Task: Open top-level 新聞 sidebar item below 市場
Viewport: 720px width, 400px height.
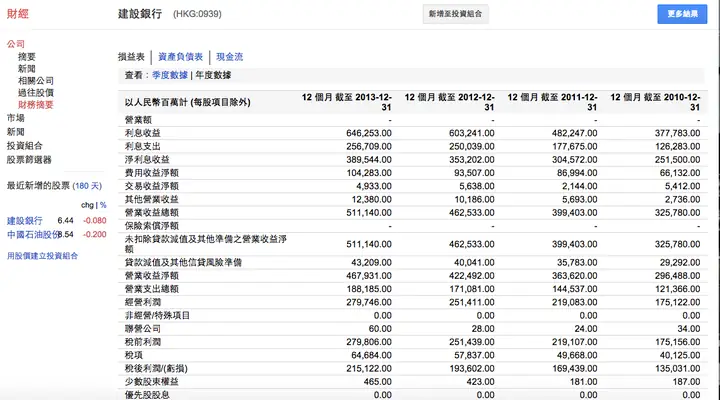Action: [x=16, y=132]
